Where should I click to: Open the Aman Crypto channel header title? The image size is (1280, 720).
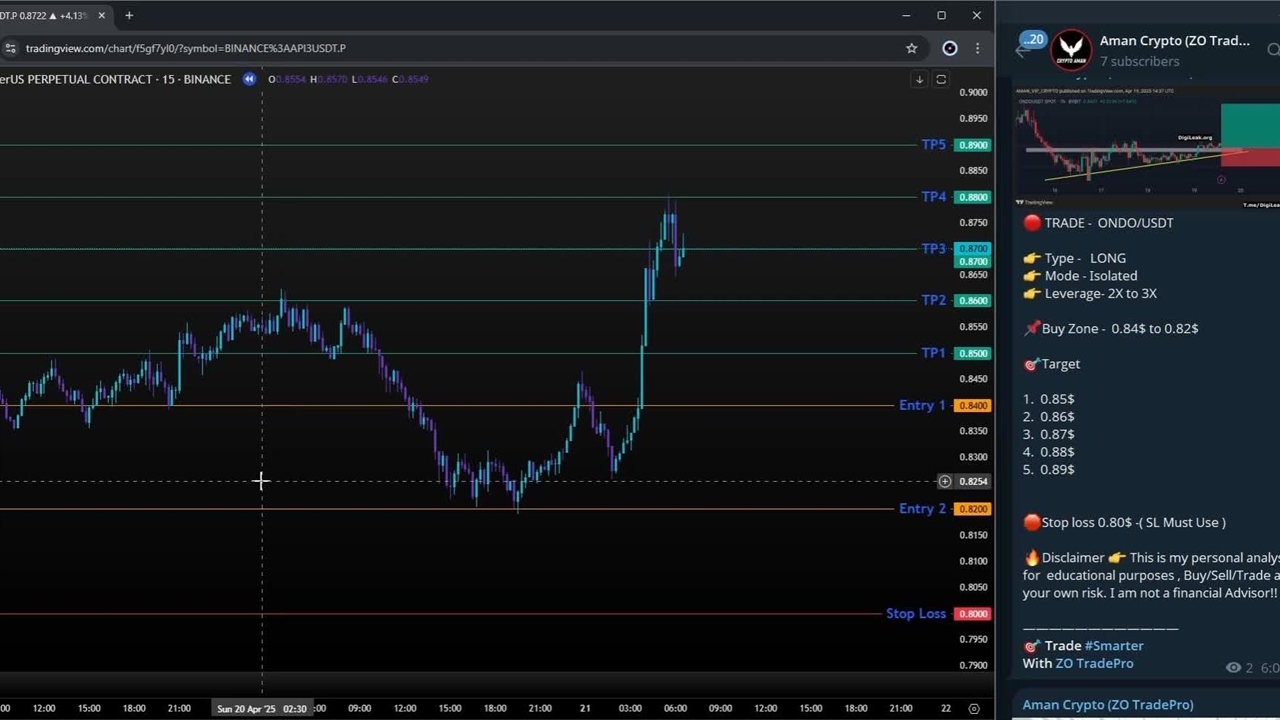[x=1174, y=41]
